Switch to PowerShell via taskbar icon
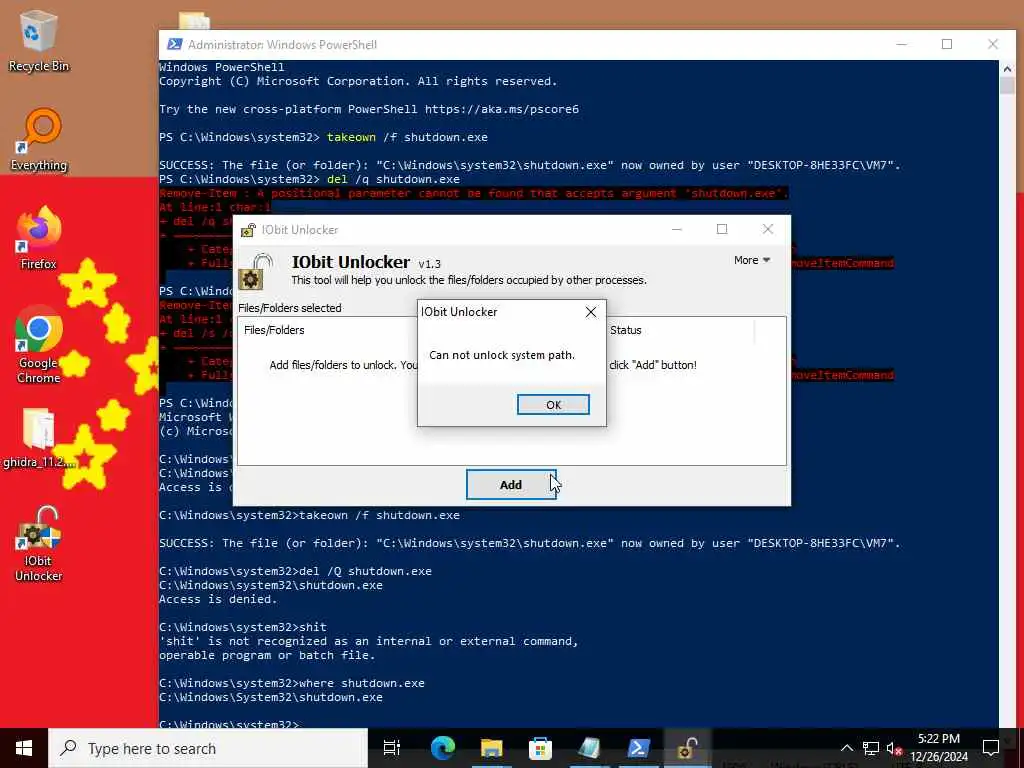Image resolution: width=1024 pixels, height=768 pixels. (638, 748)
